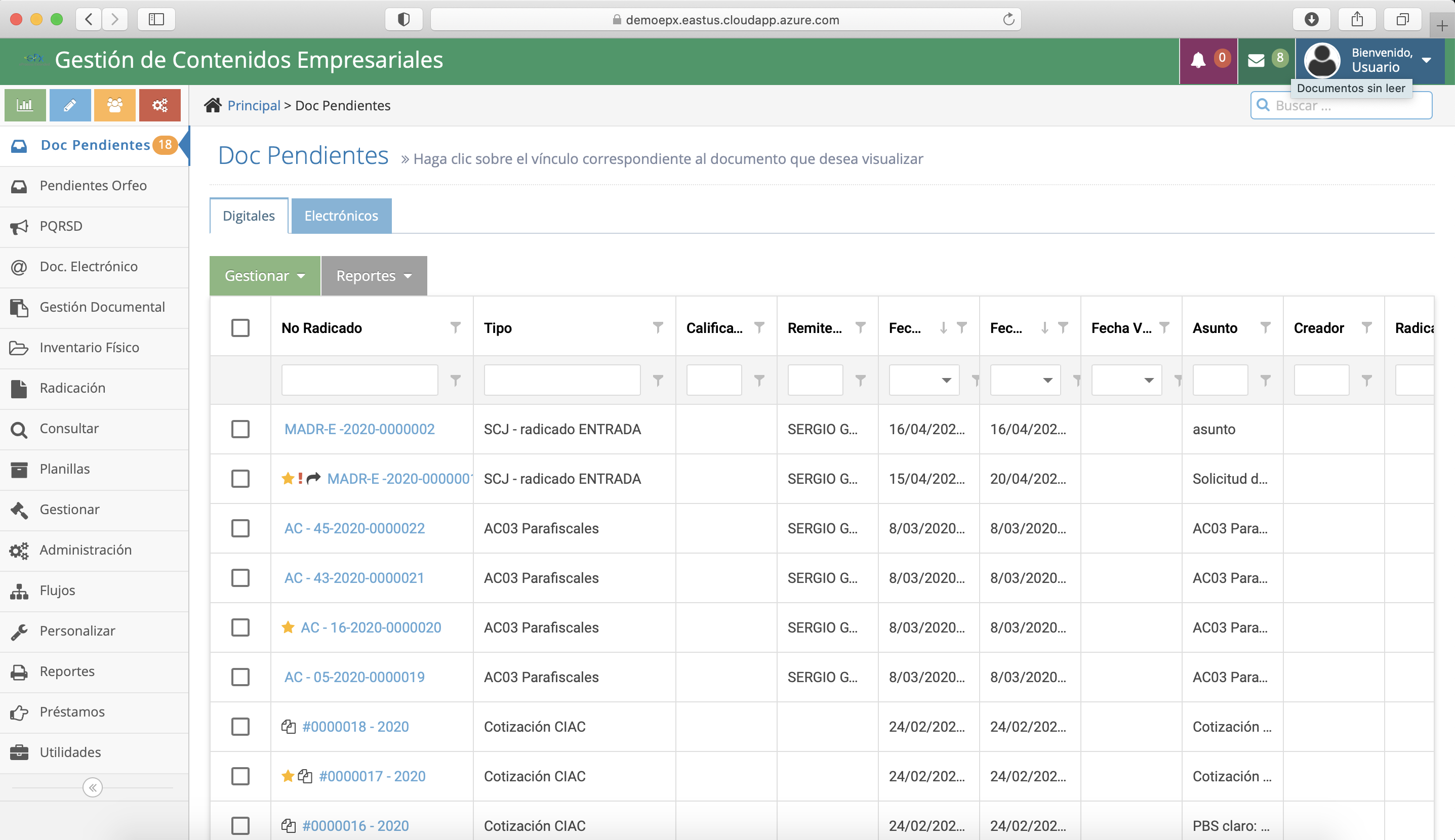Check the row #0000018 - 2020
Image resolution: width=1455 pixels, height=840 pixels.
[240, 727]
